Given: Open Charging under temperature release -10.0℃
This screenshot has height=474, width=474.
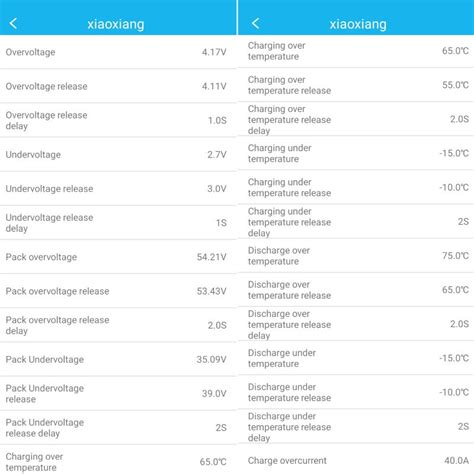Looking at the screenshot, I should coord(356,187).
